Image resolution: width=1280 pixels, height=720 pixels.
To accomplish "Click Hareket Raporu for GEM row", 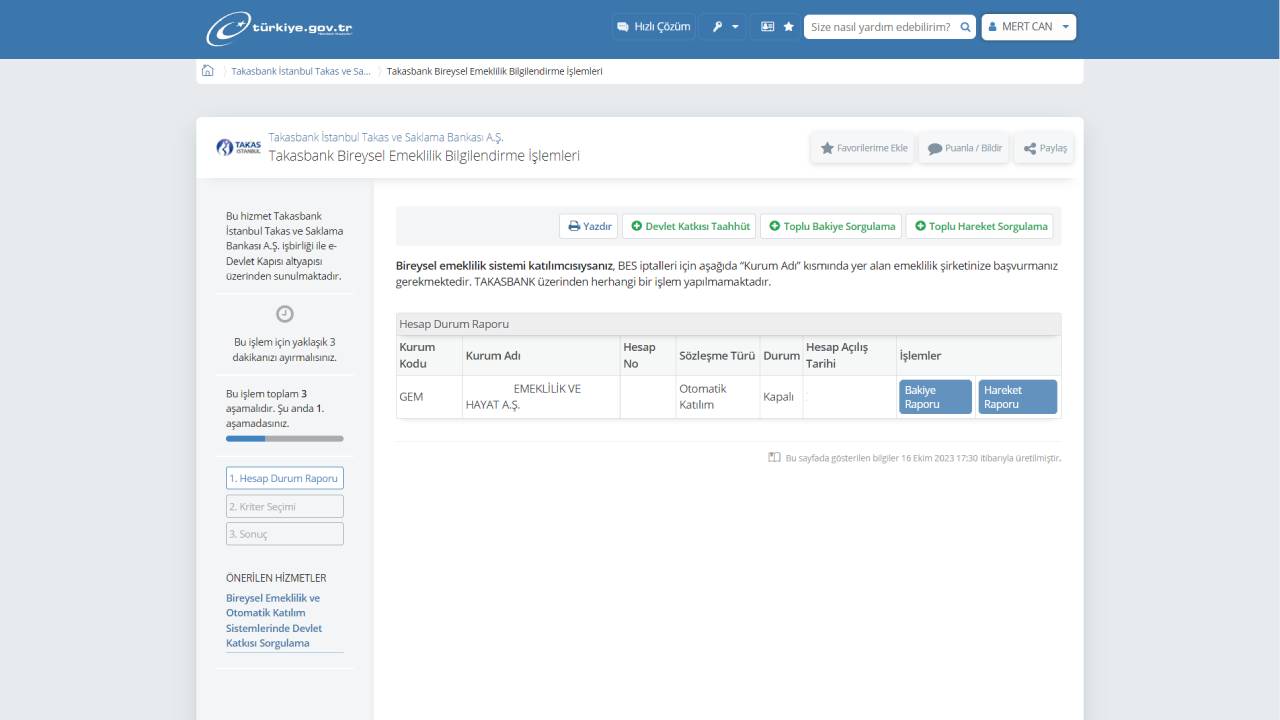I will [x=1017, y=397].
